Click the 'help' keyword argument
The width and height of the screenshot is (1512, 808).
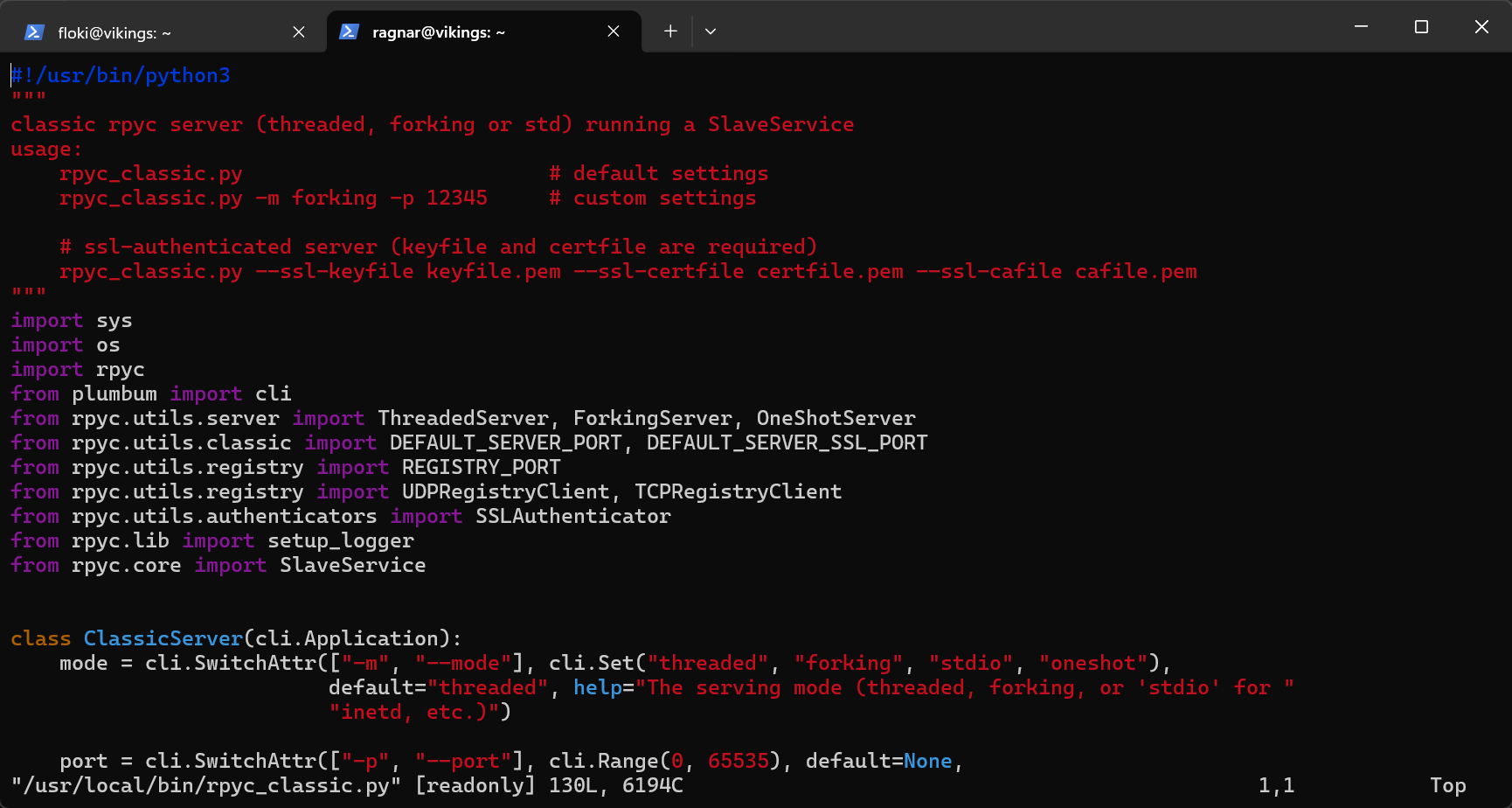pos(598,687)
